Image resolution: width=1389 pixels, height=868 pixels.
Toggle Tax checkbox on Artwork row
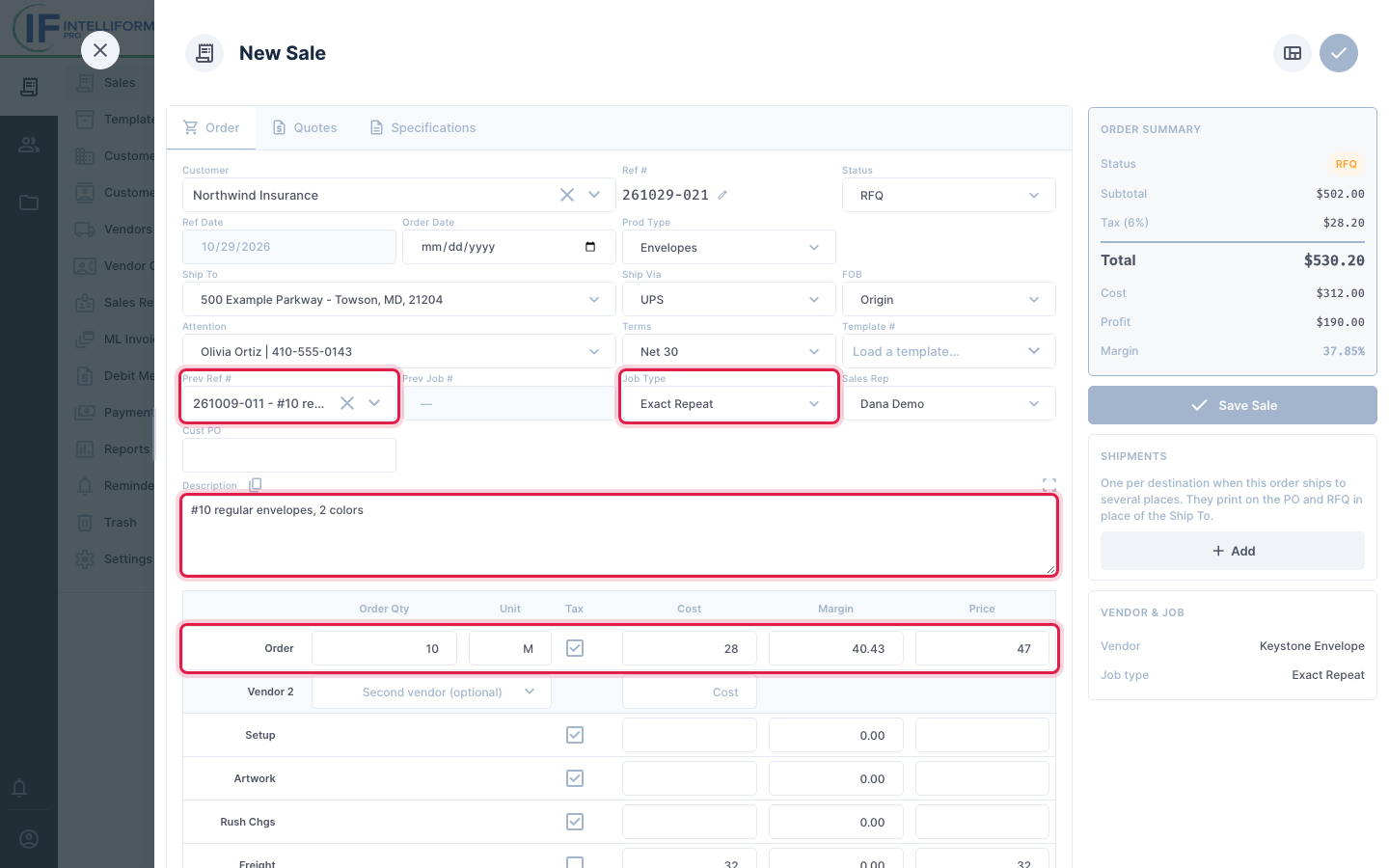[575, 778]
